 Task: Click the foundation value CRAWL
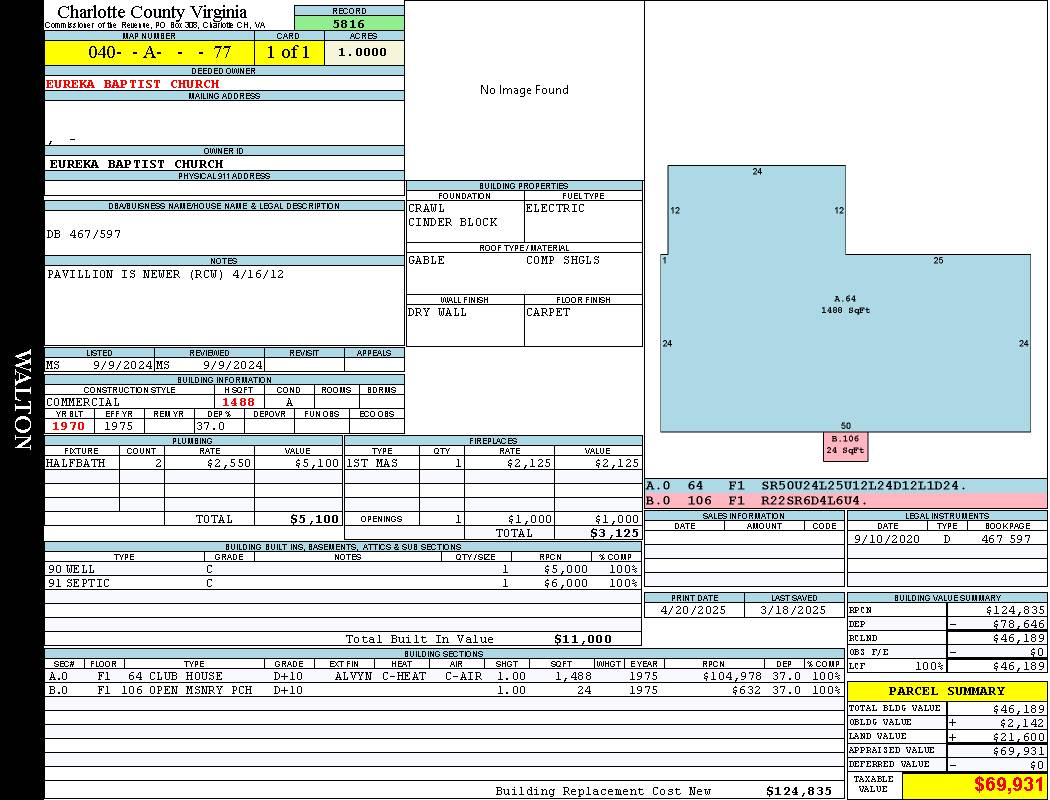point(426,208)
